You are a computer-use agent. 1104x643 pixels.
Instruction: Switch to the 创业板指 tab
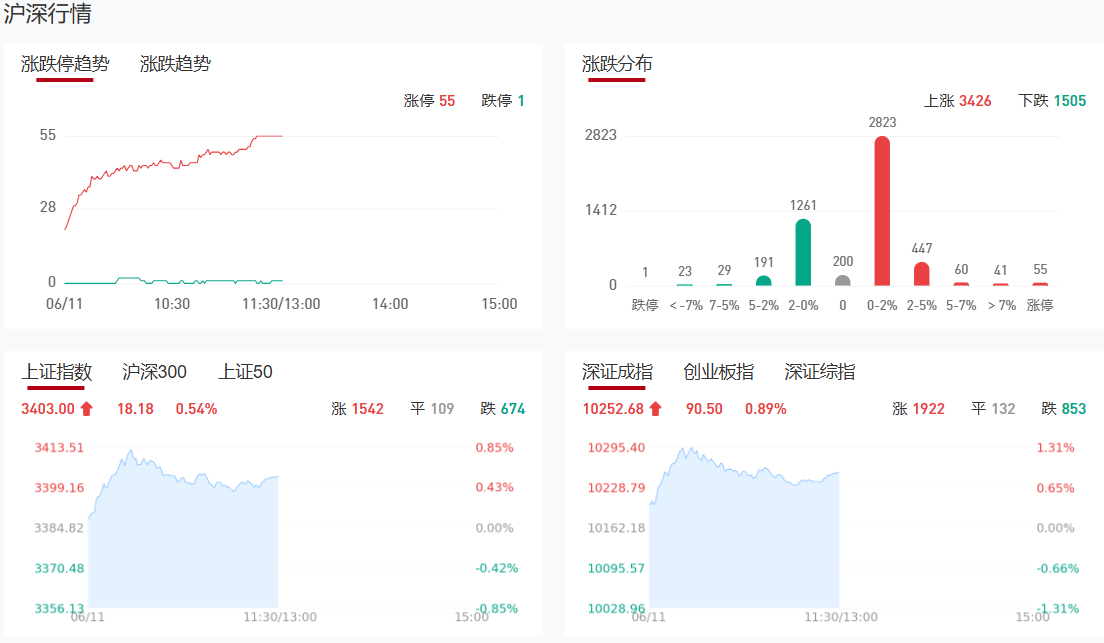click(718, 372)
